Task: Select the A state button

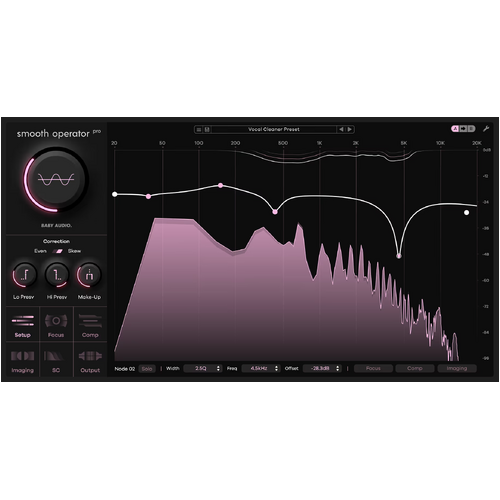Action: tap(455, 129)
